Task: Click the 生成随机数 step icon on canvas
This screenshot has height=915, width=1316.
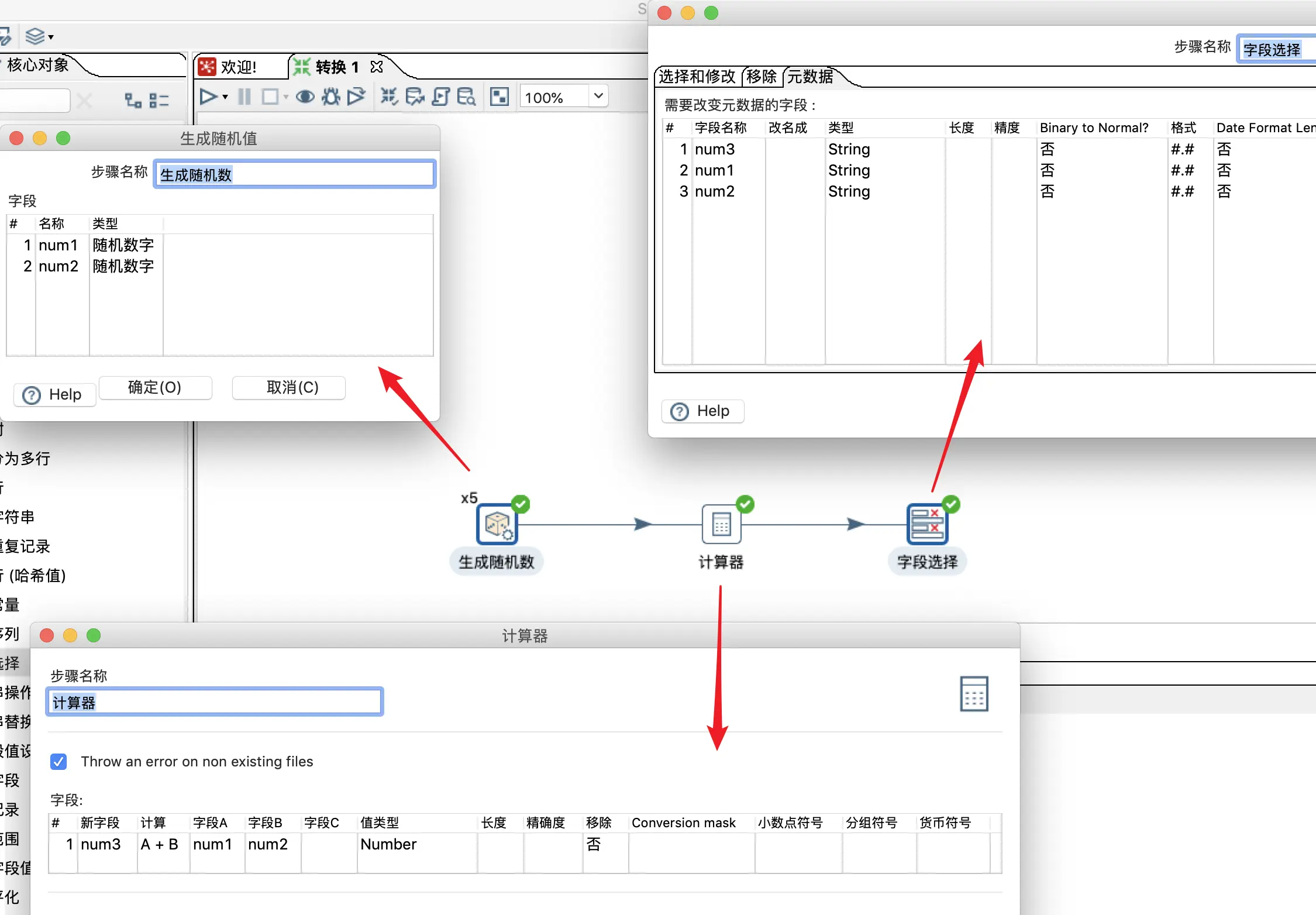Action: tap(497, 525)
